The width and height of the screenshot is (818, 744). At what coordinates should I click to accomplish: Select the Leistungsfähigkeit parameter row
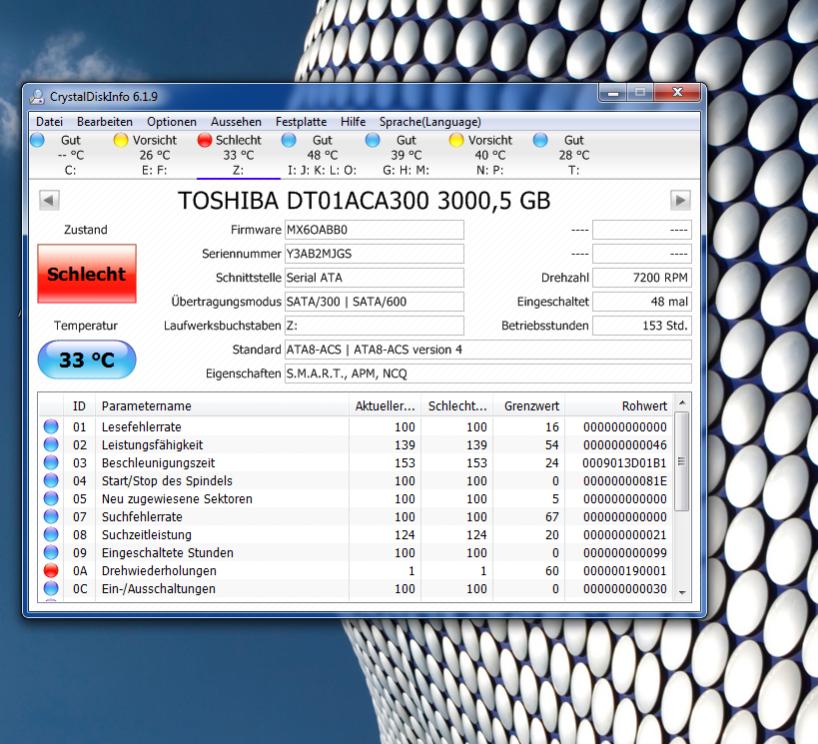pos(356,445)
